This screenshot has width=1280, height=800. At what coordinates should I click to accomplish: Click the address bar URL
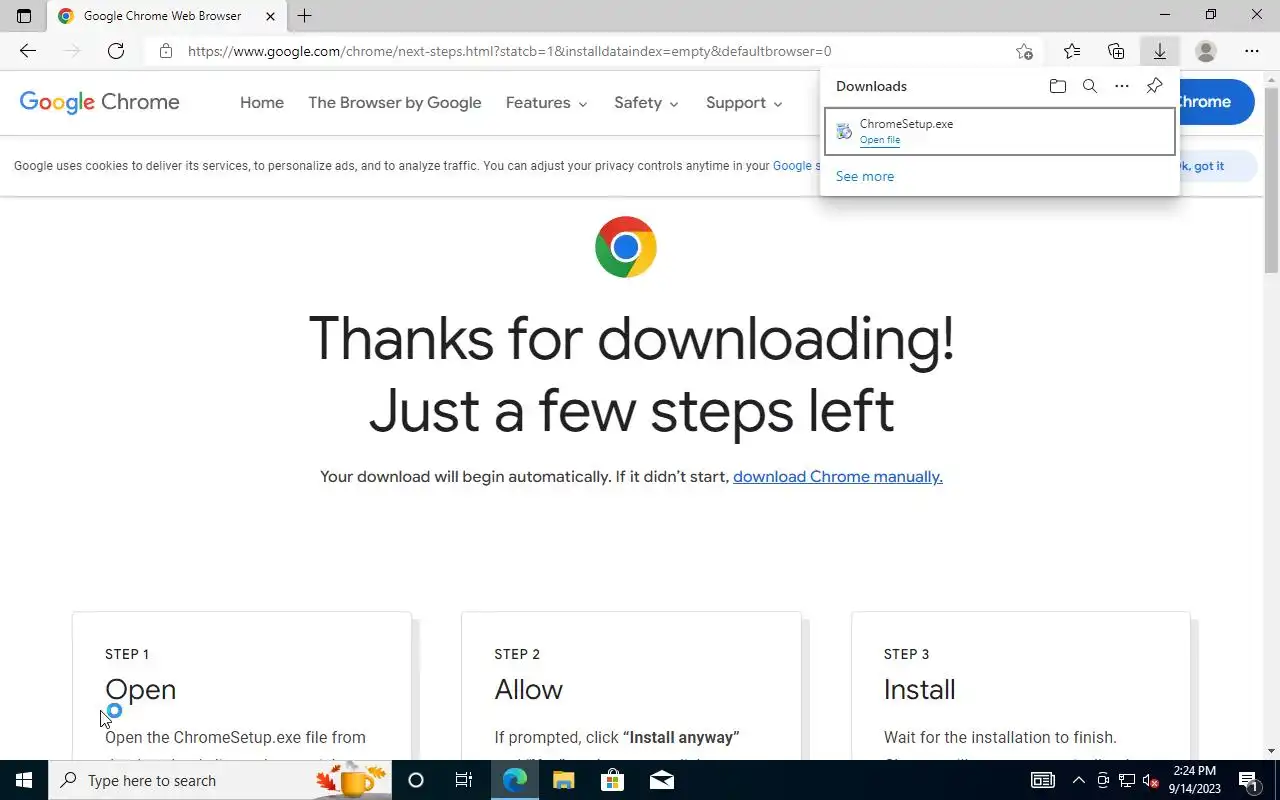[x=509, y=51]
